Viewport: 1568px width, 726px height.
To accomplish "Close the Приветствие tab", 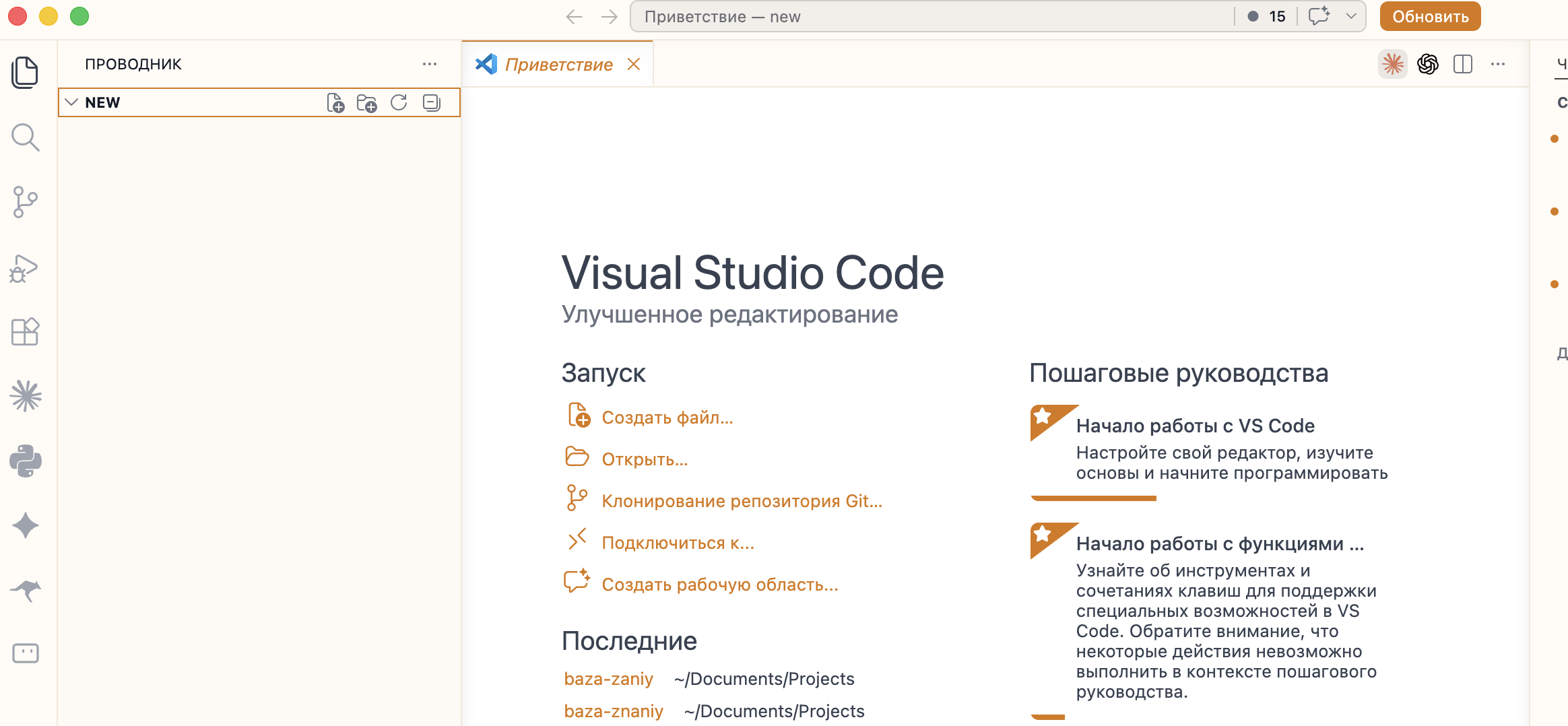I will pos(633,64).
